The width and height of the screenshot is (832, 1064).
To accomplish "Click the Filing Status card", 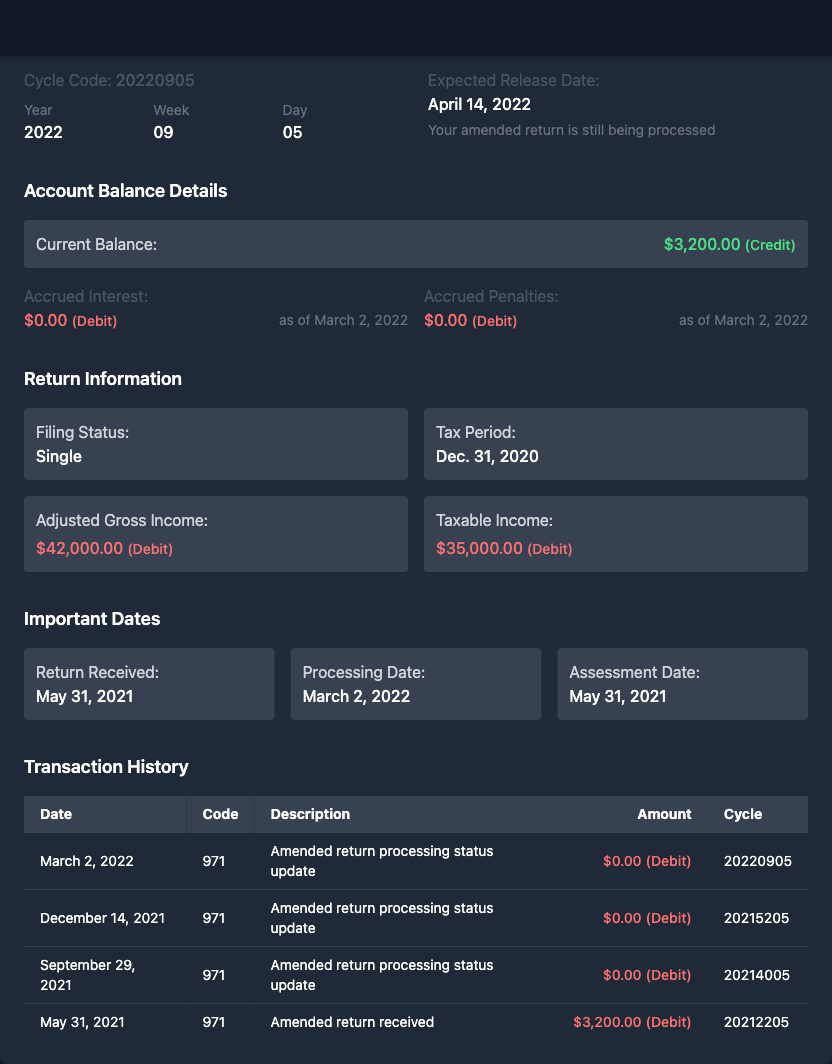I will click(x=216, y=444).
